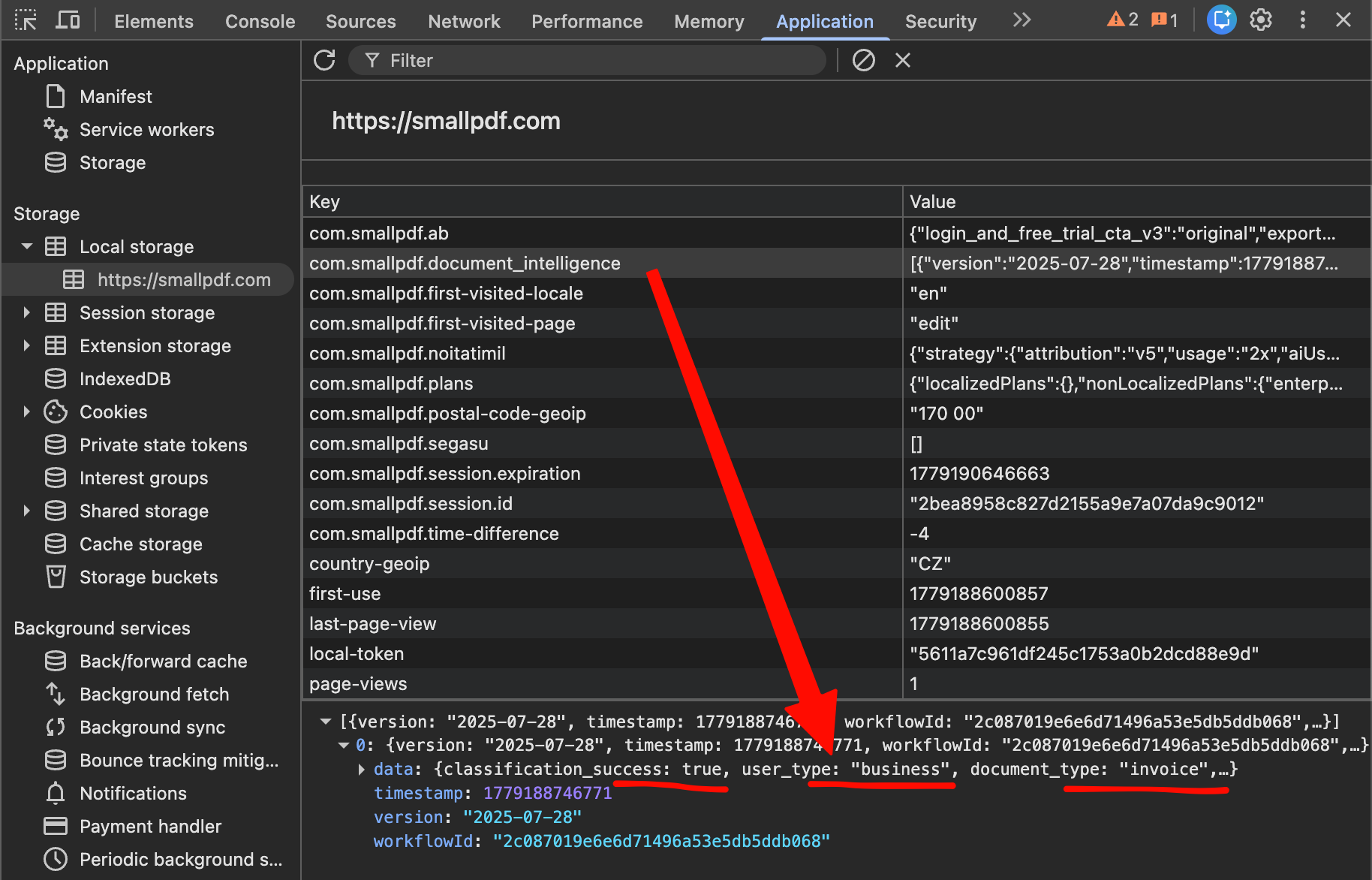Click the Key column header
The height and width of the screenshot is (880, 1372).
pos(602,201)
